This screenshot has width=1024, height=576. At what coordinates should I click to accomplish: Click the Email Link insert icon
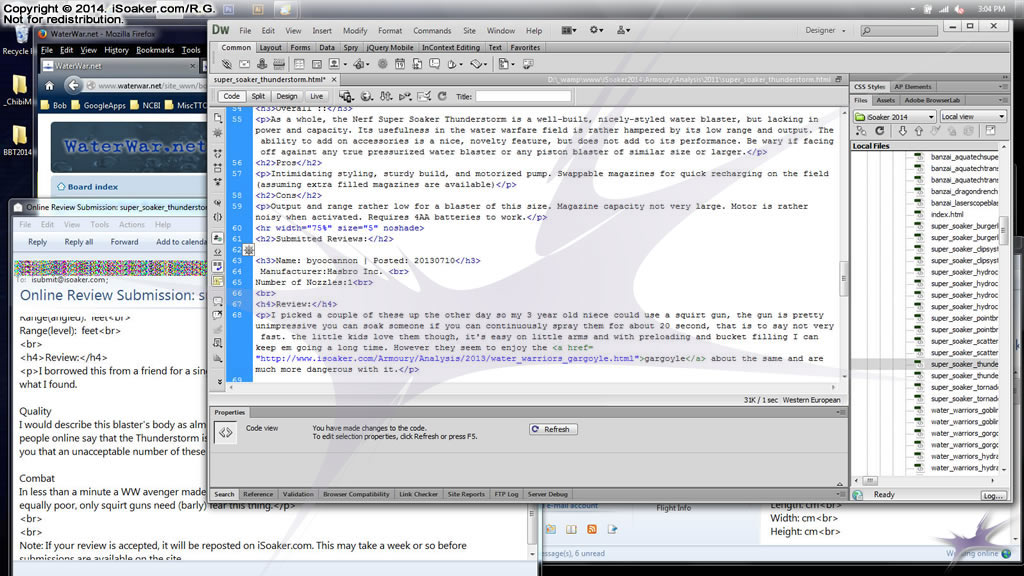click(x=244, y=64)
